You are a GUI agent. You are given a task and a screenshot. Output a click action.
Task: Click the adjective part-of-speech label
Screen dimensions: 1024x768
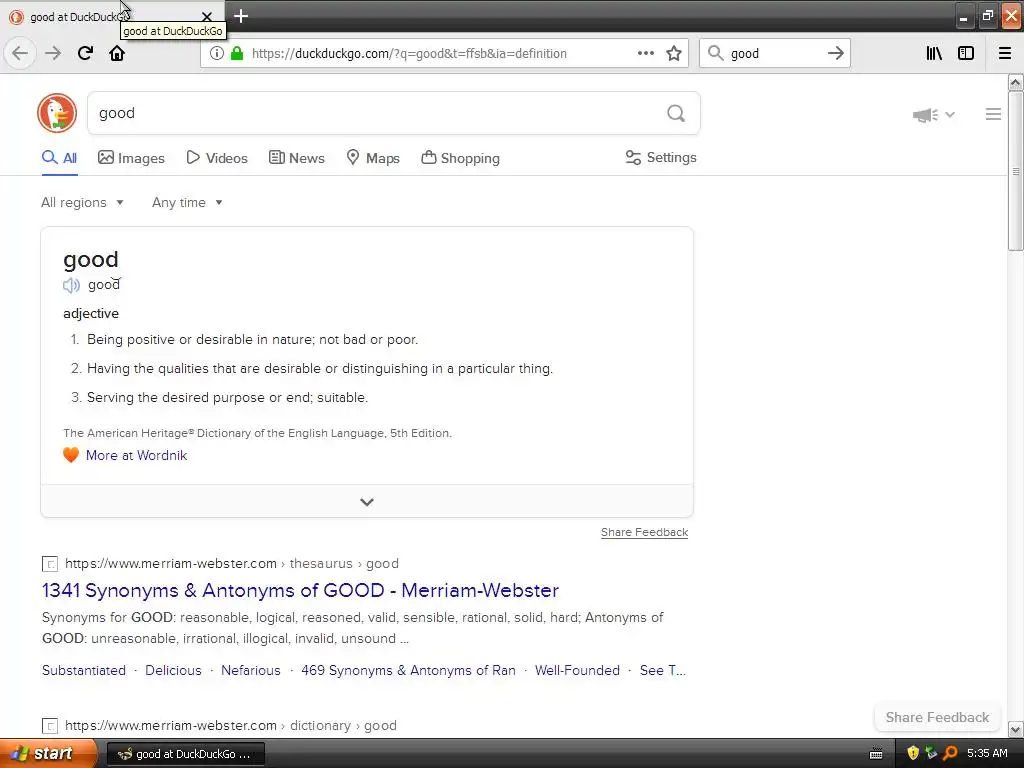pos(91,313)
